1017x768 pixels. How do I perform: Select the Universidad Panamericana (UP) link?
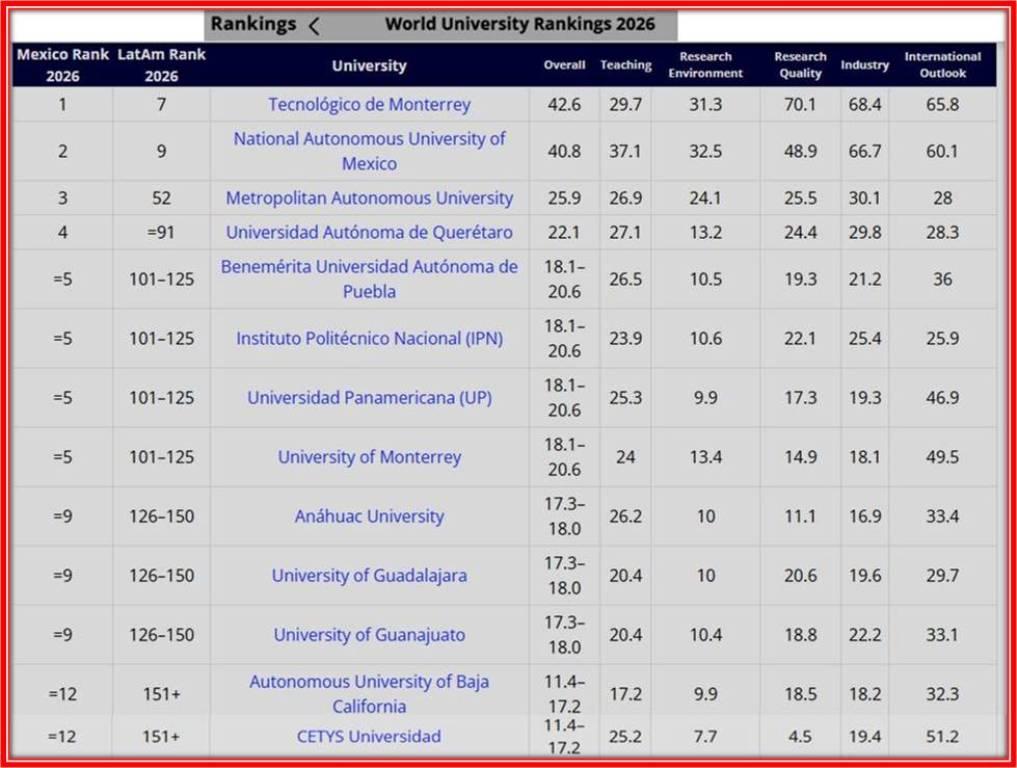(x=369, y=397)
